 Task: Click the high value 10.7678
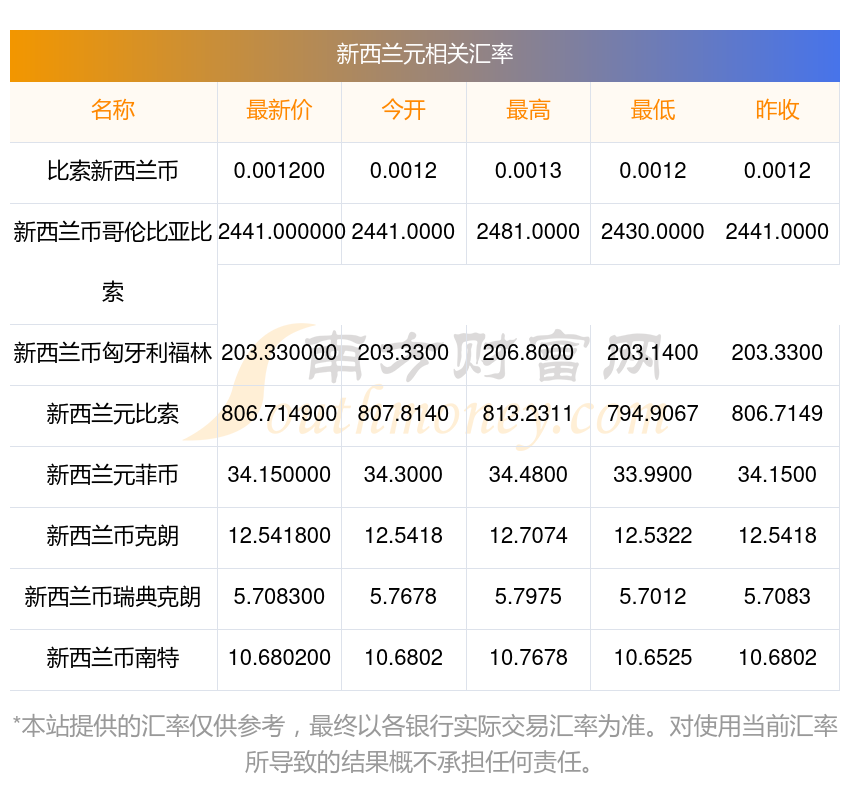pos(528,657)
